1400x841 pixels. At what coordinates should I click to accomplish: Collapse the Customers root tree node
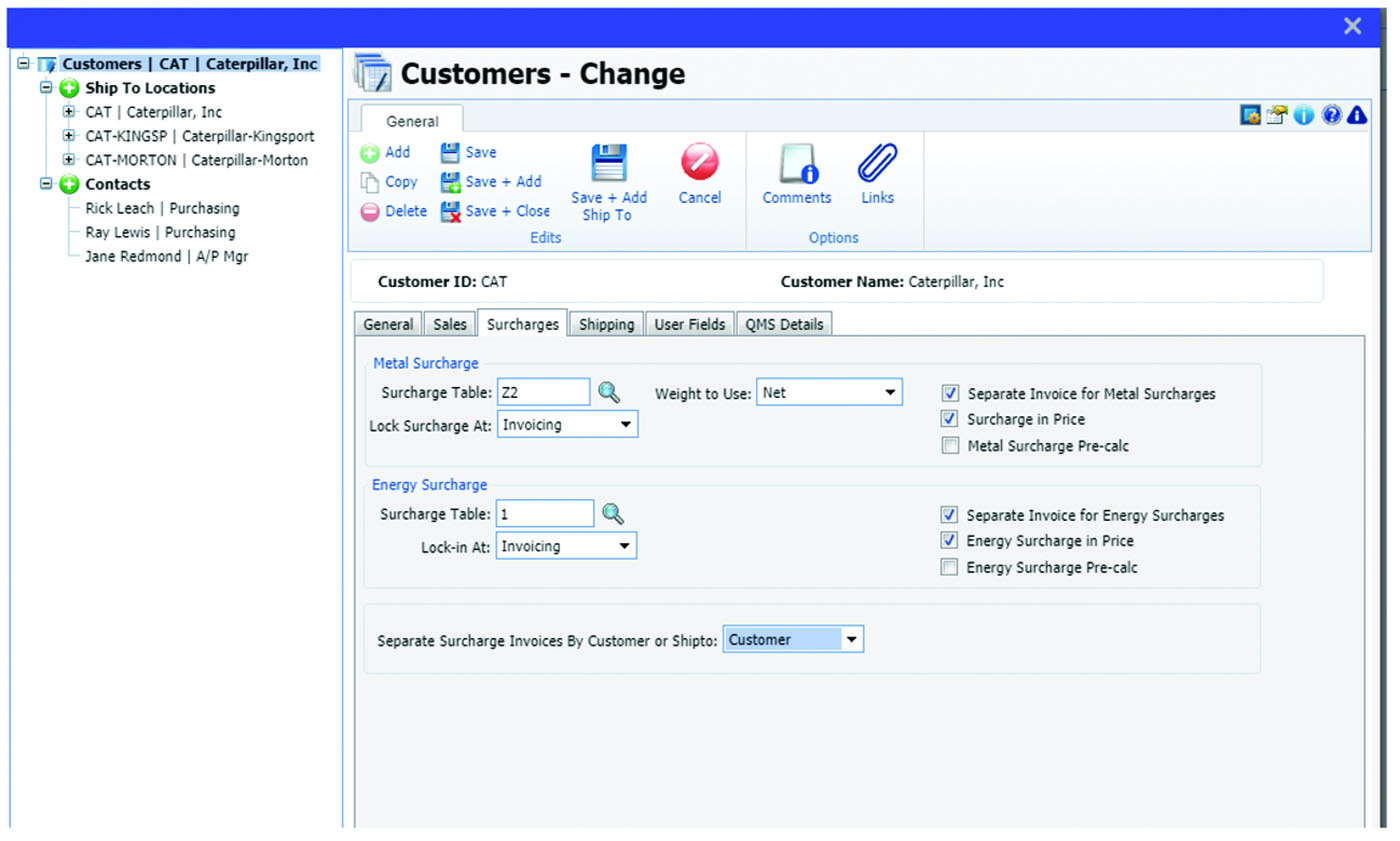23,64
